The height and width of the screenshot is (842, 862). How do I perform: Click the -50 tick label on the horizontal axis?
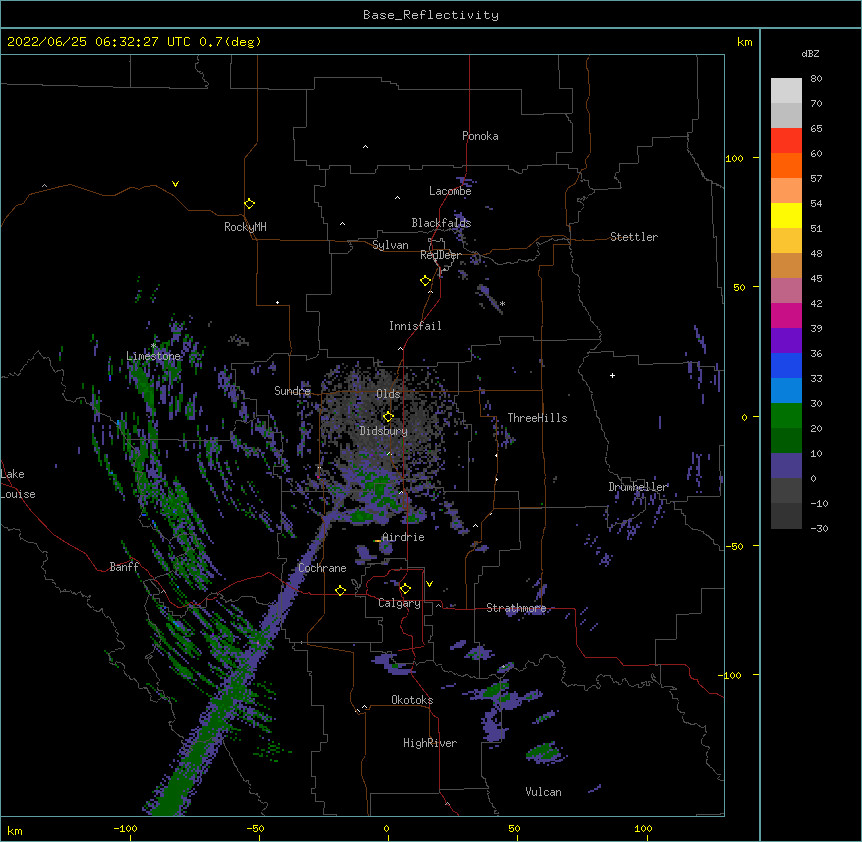click(255, 828)
